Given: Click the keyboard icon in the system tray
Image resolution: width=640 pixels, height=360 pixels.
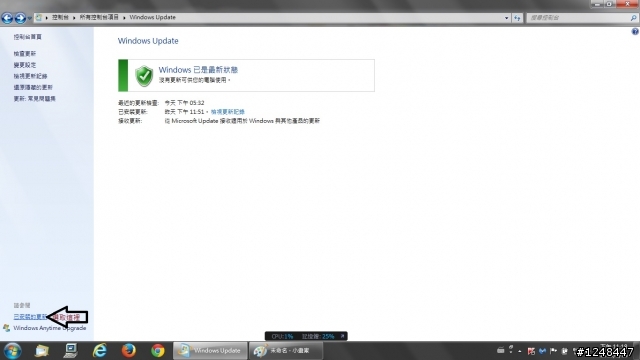Looking at the screenshot, I should (500, 350).
